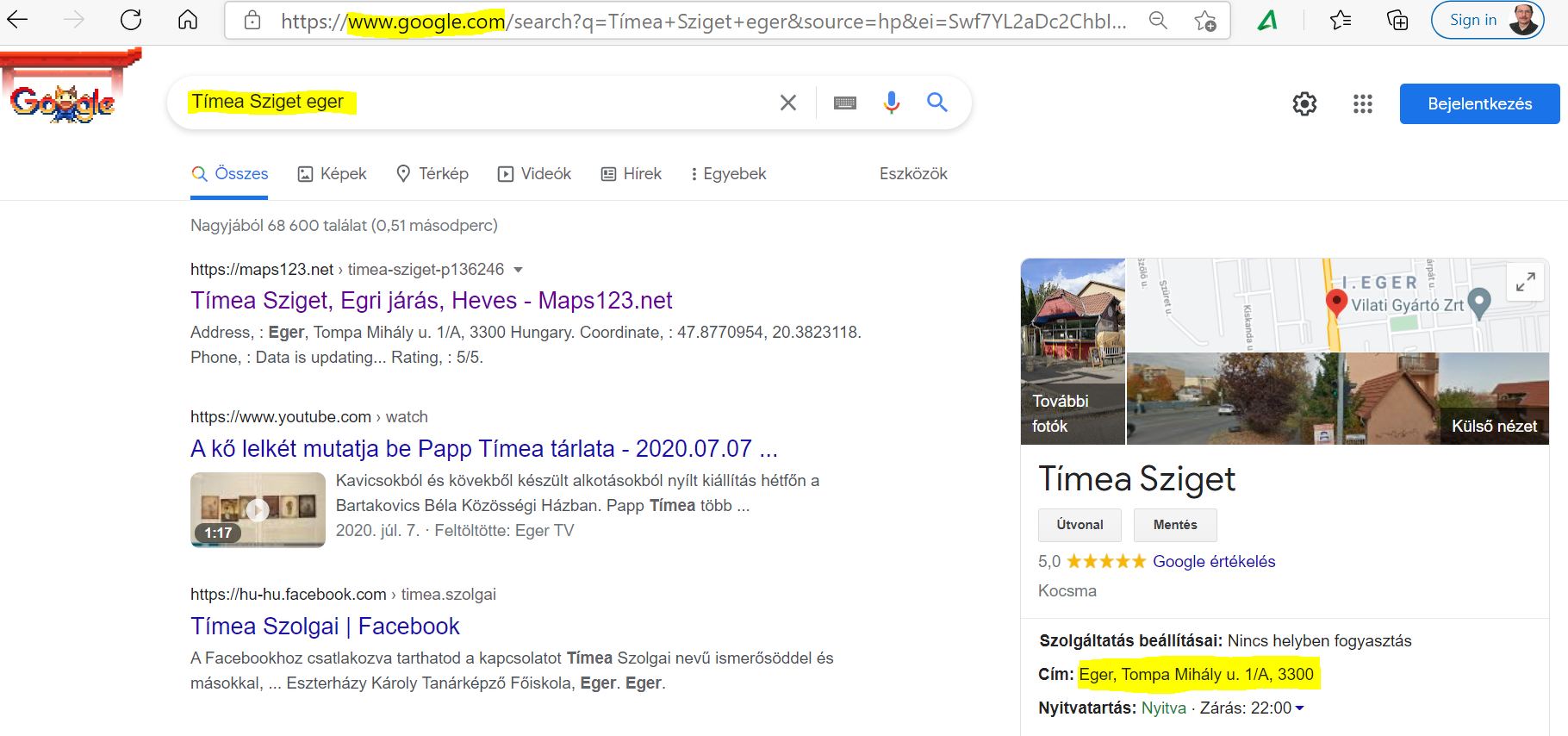
Task: Reload the page with the refresh icon
Action: tap(131, 20)
